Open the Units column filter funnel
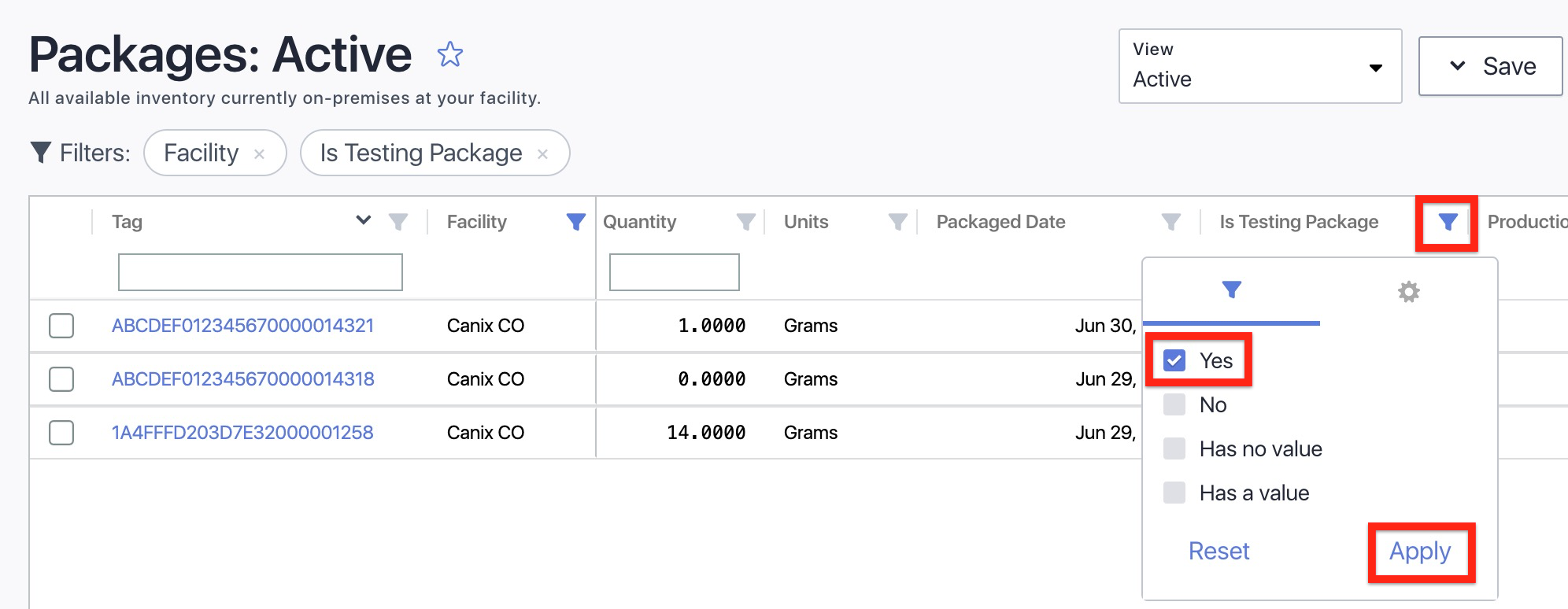This screenshot has height=609, width=1568. pos(898,223)
